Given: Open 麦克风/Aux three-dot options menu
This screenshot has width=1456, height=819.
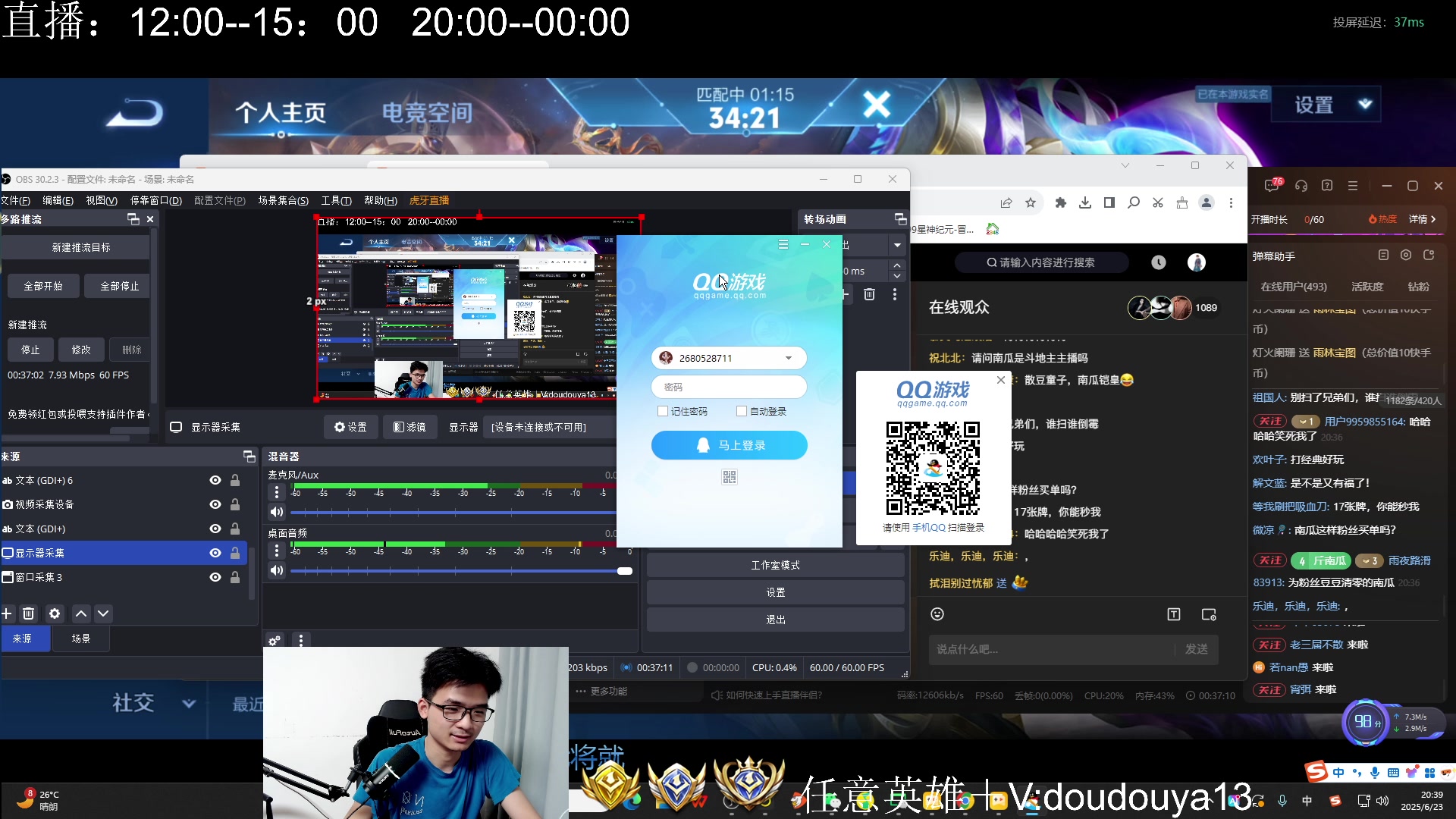Looking at the screenshot, I should click(x=277, y=492).
